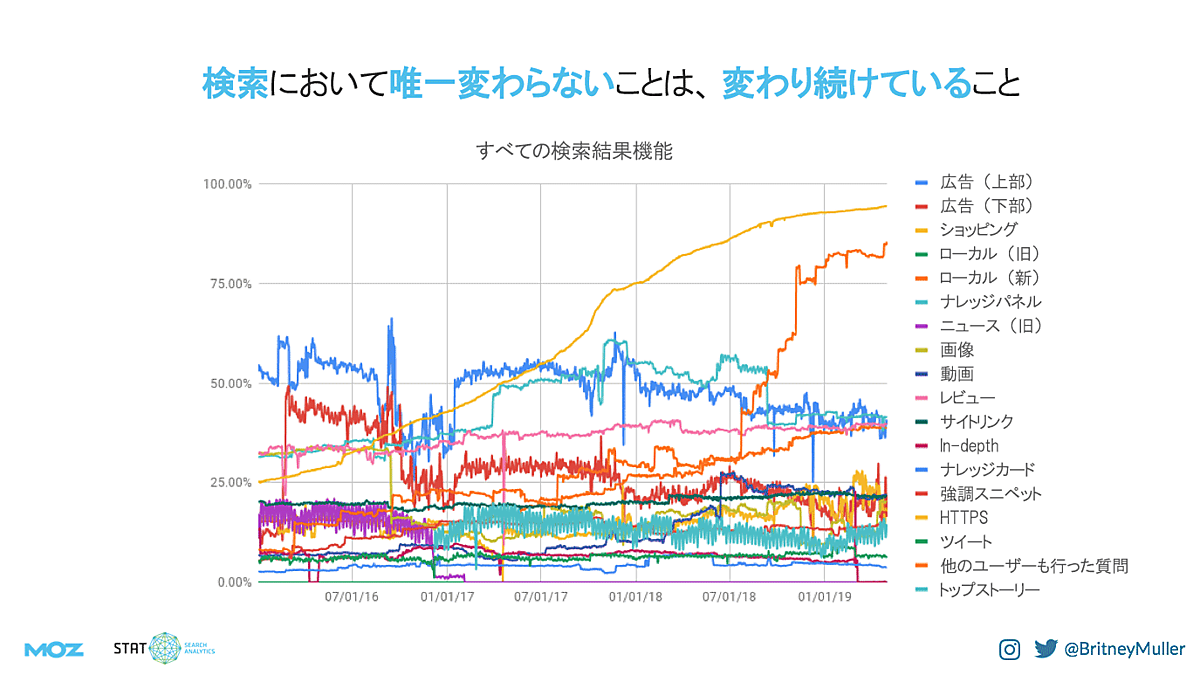Click the chart title すべての検索結果機能
1200x675 pixels.
coord(574,151)
